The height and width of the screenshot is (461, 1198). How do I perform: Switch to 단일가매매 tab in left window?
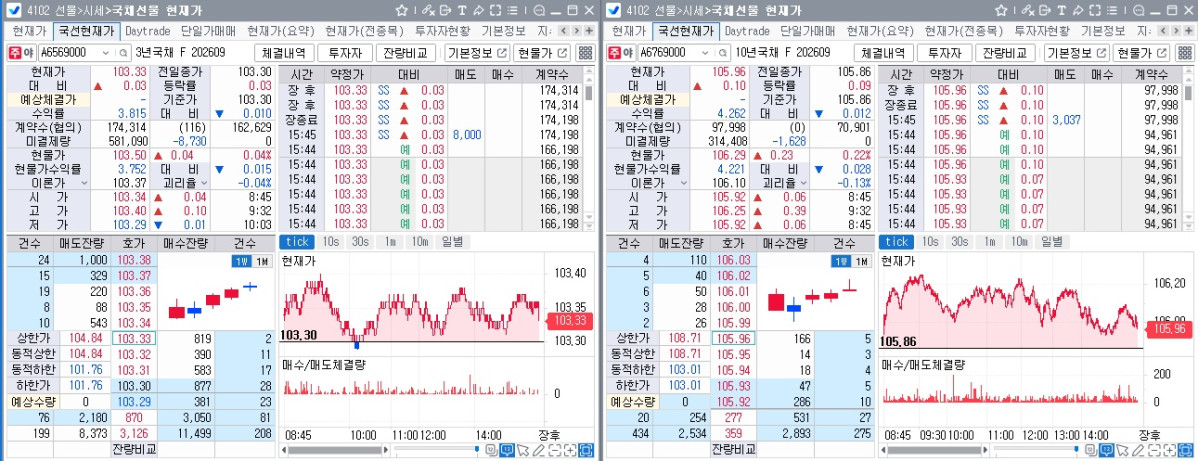(209, 31)
